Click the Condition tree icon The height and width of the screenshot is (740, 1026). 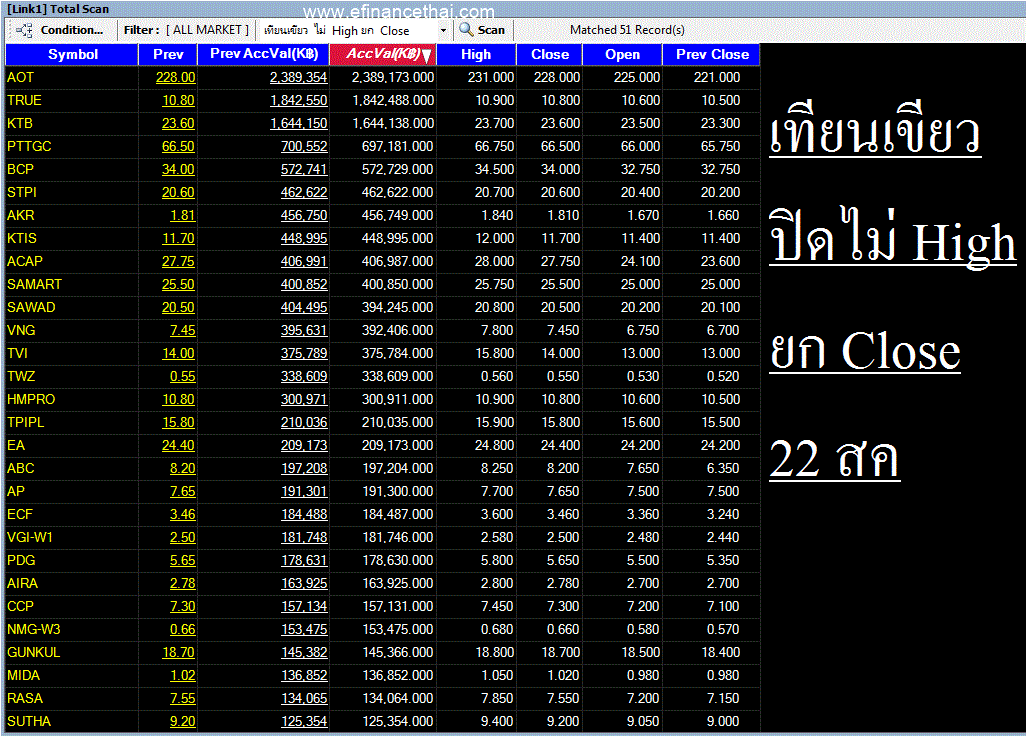(24, 30)
